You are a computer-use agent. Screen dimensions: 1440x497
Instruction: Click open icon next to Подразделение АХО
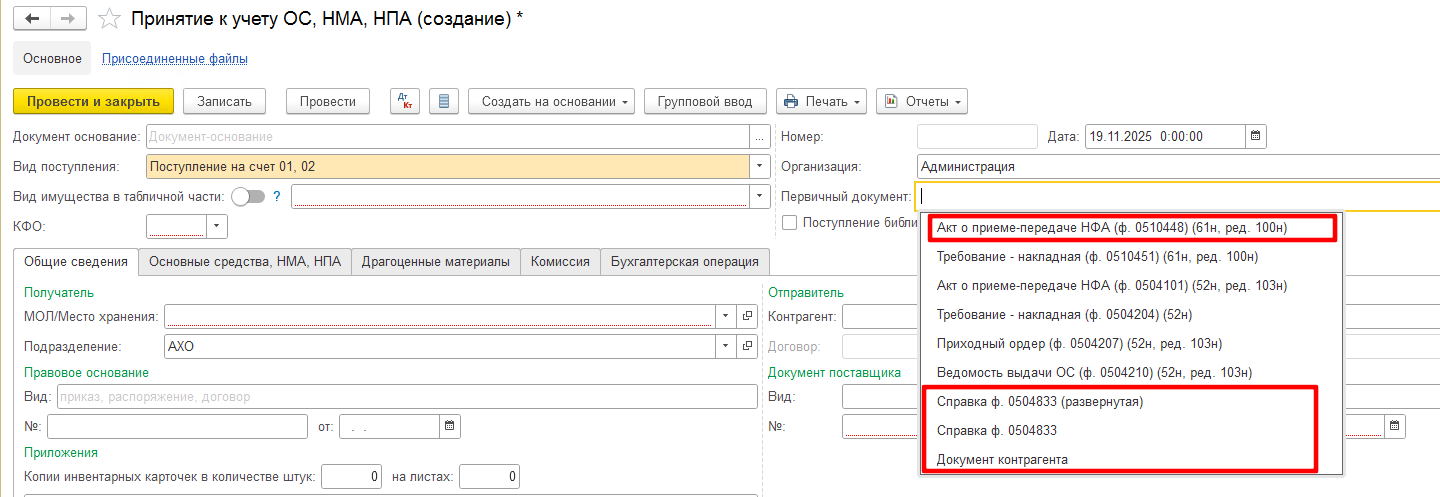[x=747, y=347]
